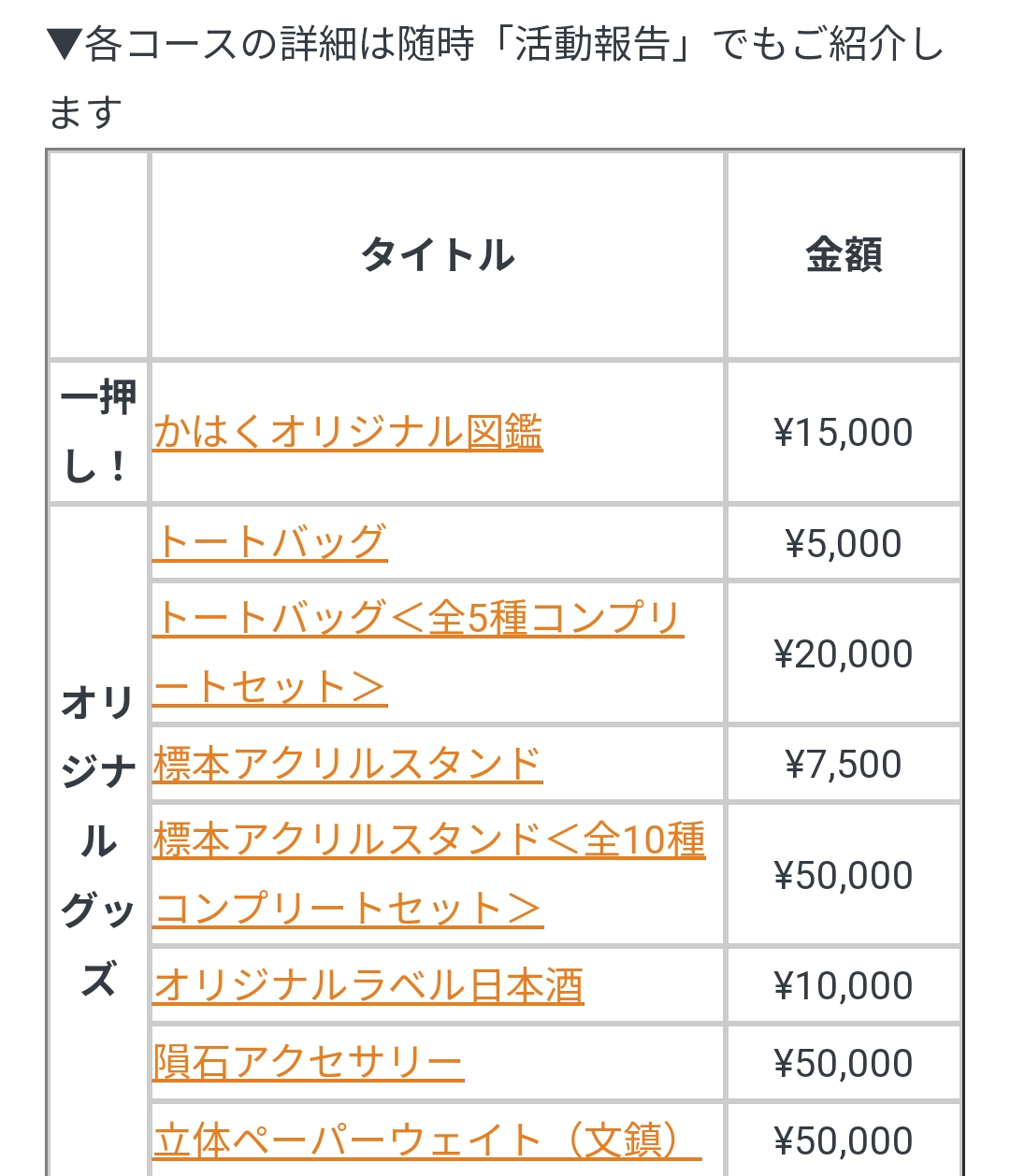The height and width of the screenshot is (1176, 1010).
Task: Open the トートバッグ ¥5,000 link
Action: click(x=270, y=542)
